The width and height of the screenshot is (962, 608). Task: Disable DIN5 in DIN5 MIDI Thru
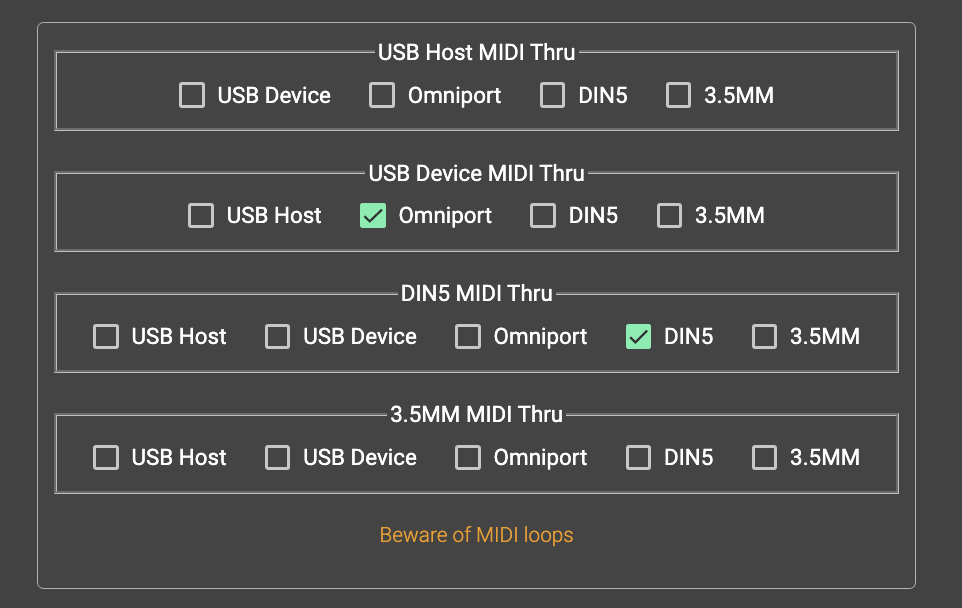click(638, 337)
